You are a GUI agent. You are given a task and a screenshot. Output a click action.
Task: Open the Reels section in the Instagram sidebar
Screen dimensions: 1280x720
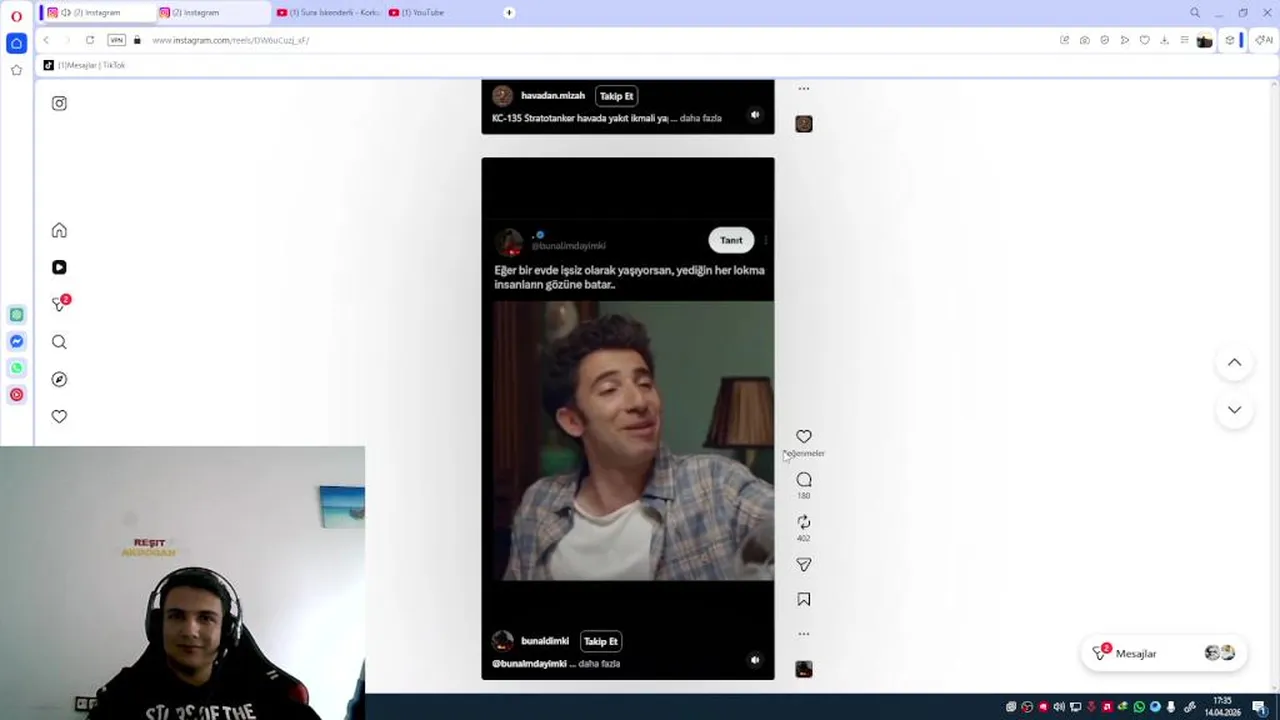pos(59,267)
